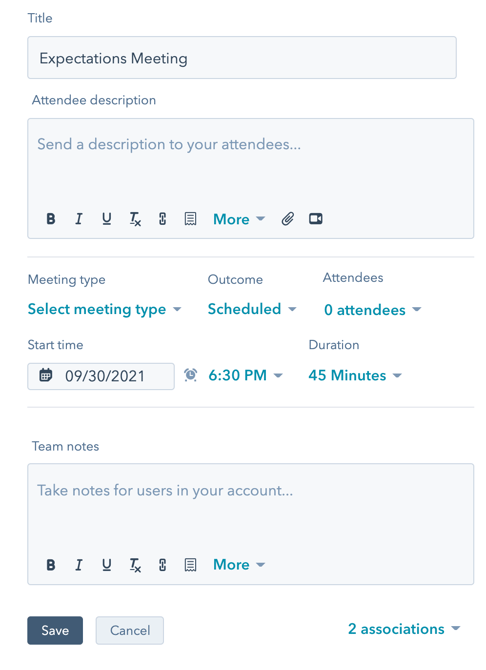486x670 pixels.
Task: Insert link in Team notes editor
Action: (162, 565)
